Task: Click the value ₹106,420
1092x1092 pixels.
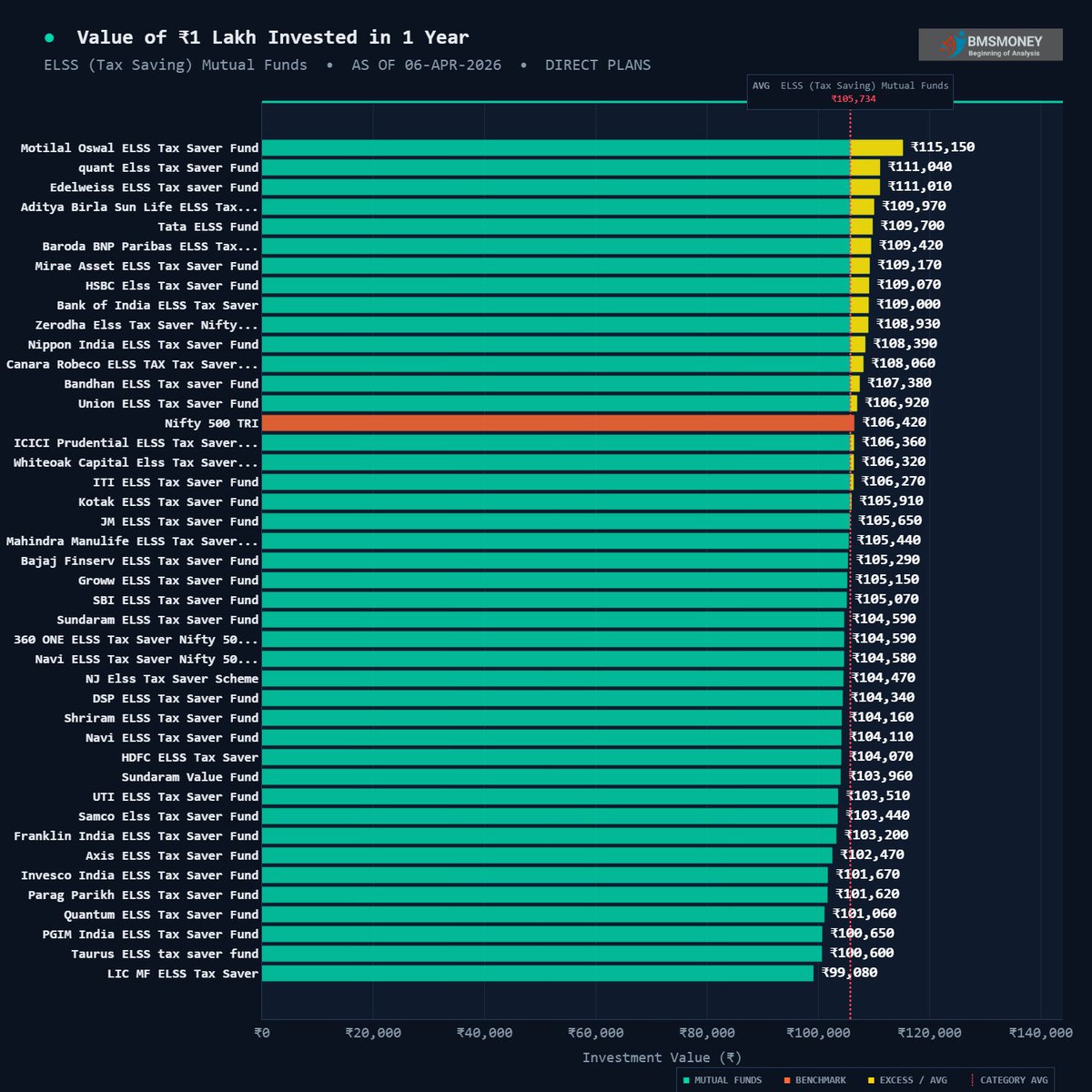Action: (x=894, y=422)
